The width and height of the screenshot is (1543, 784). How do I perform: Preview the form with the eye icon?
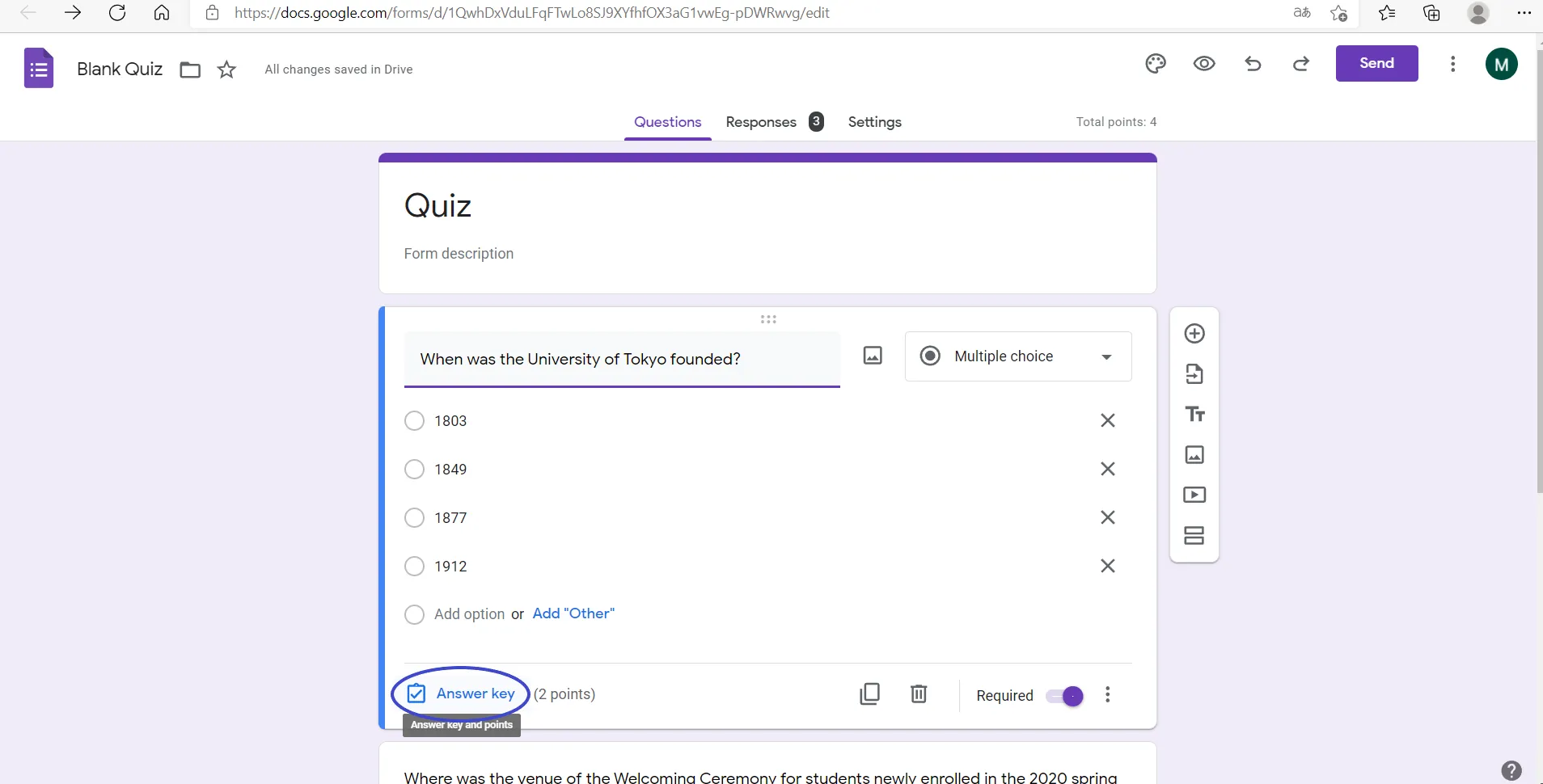click(1204, 64)
